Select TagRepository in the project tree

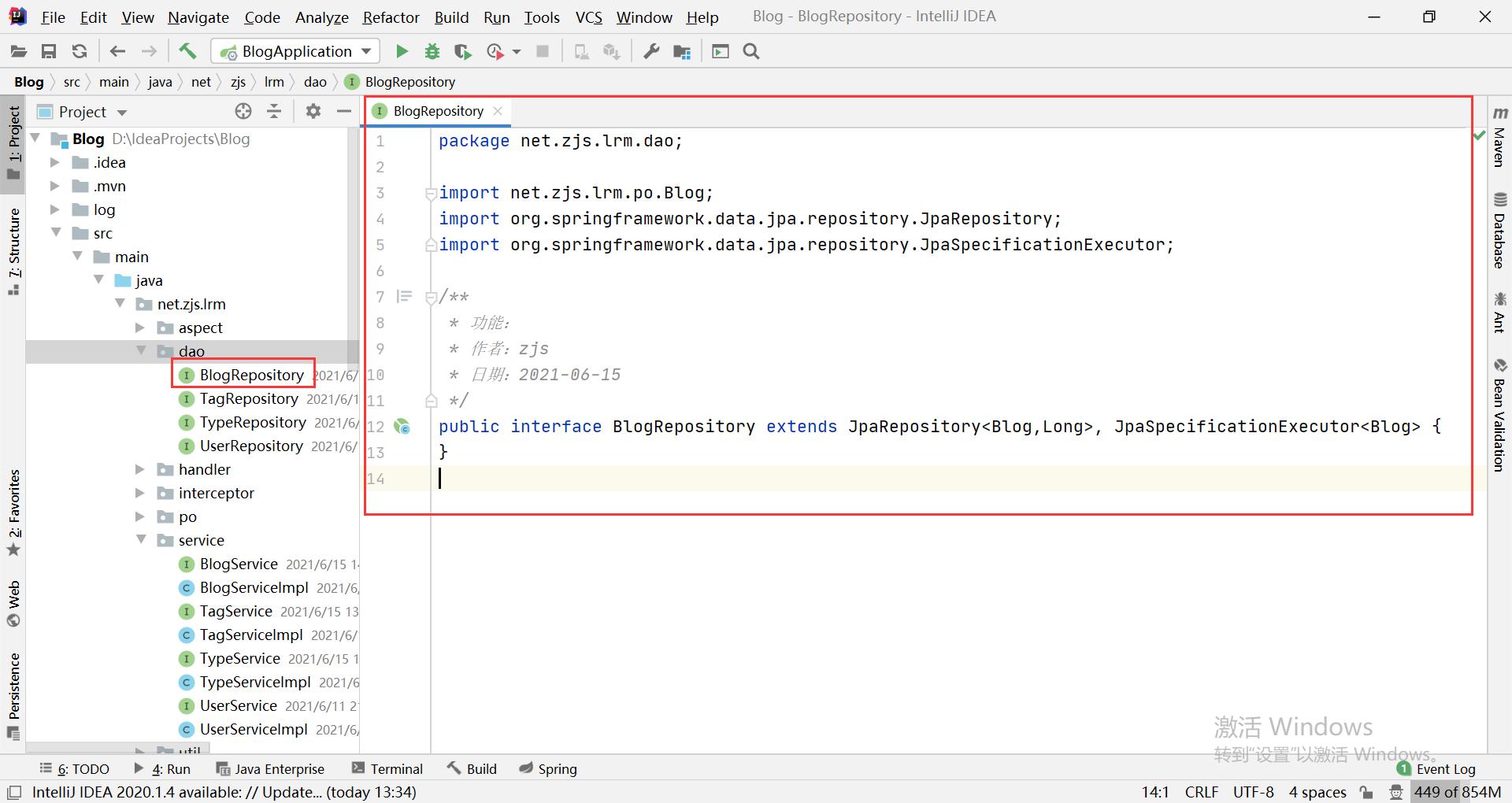pos(249,399)
